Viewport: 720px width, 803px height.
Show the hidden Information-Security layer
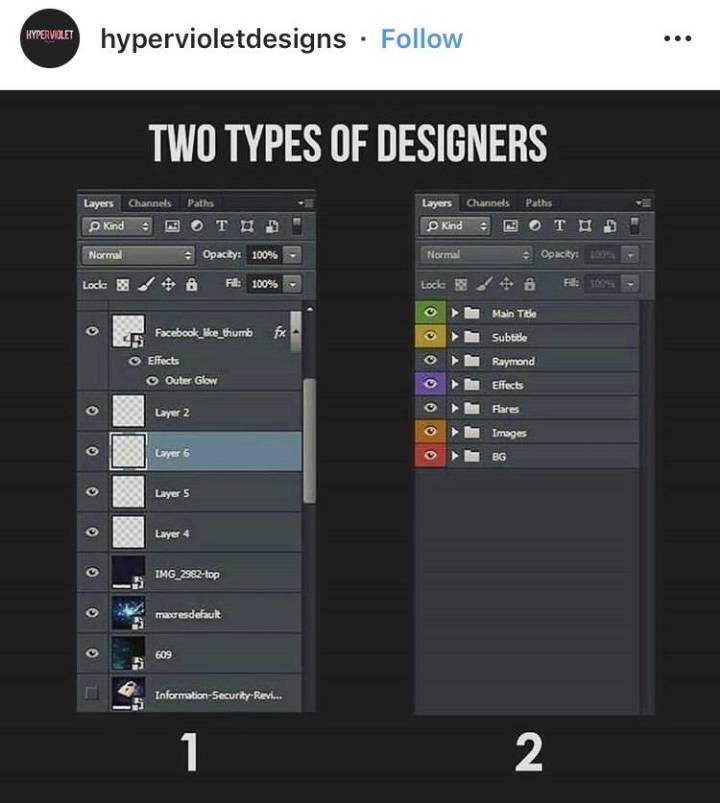click(92, 693)
